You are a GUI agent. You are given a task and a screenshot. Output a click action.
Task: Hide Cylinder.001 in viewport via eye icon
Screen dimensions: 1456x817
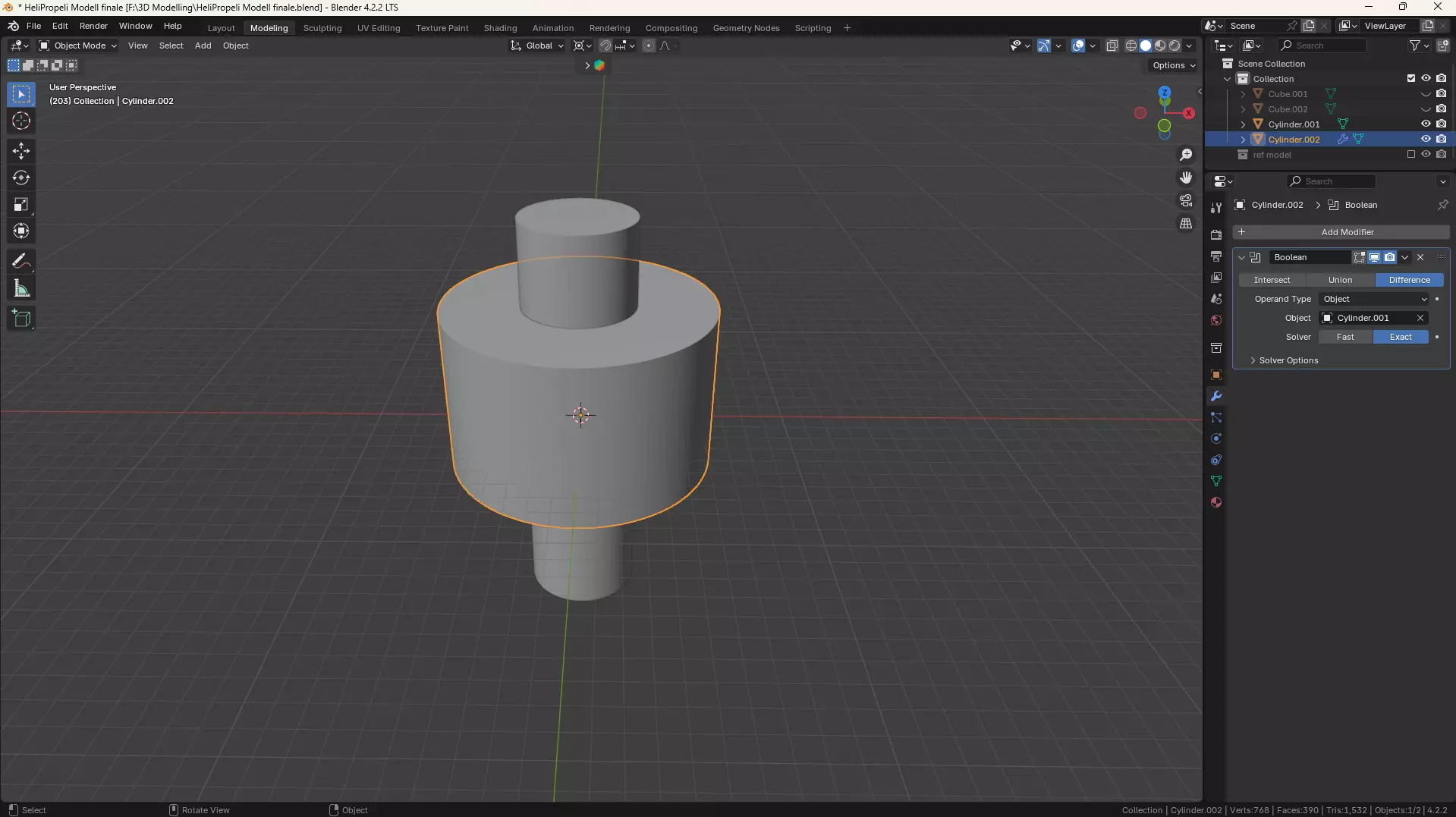[1426, 124]
